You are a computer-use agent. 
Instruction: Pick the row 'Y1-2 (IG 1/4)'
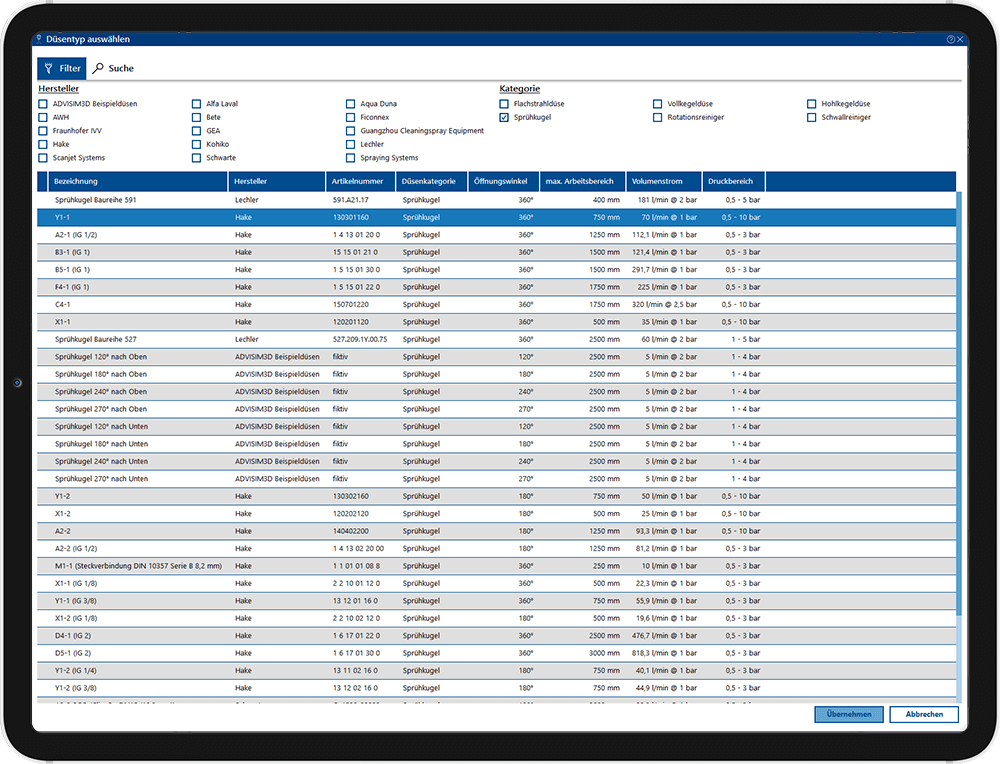[x=497, y=671]
